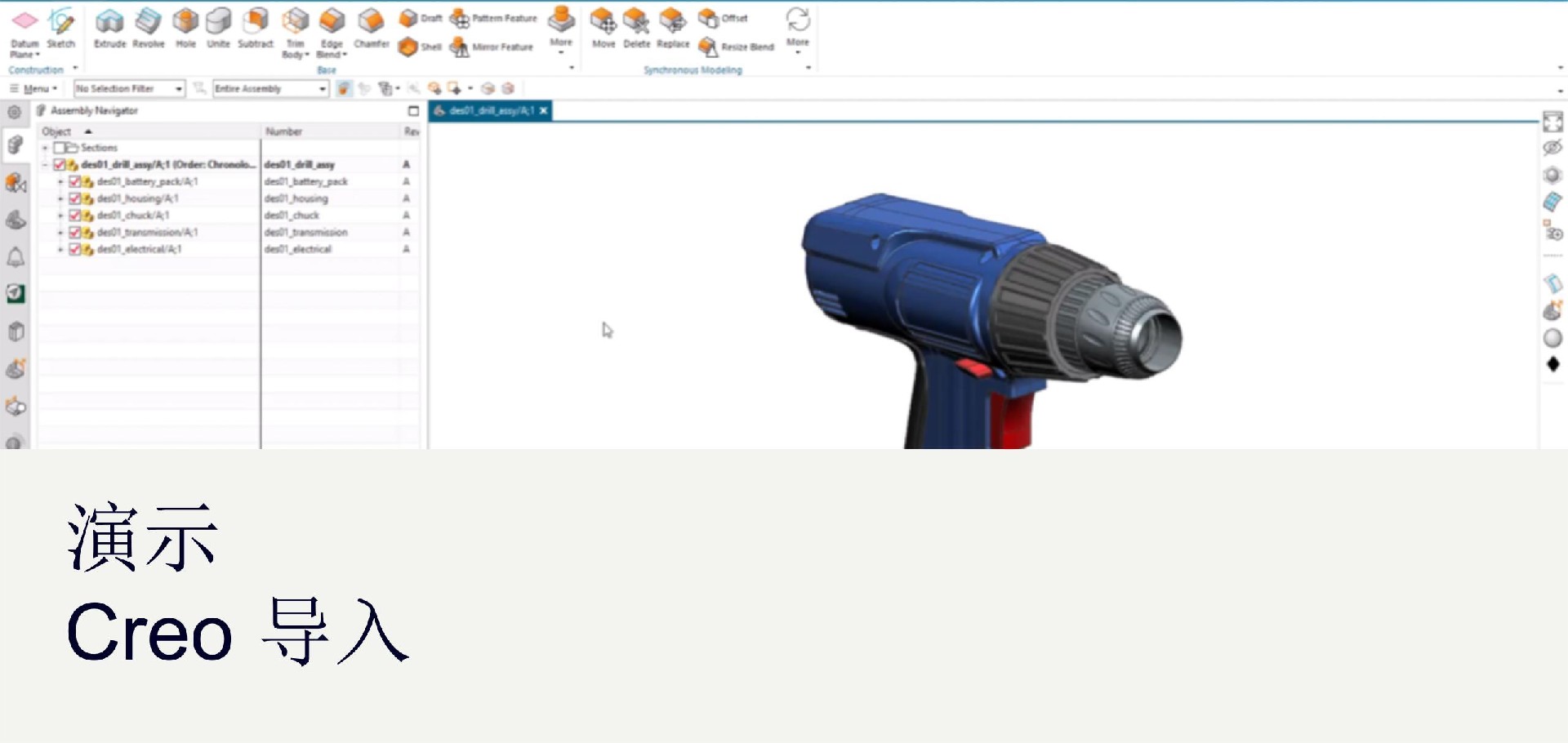The width and height of the screenshot is (1568, 743).
Task: Toggle the des01_housing component checkbox
Action: (x=75, y=198)
